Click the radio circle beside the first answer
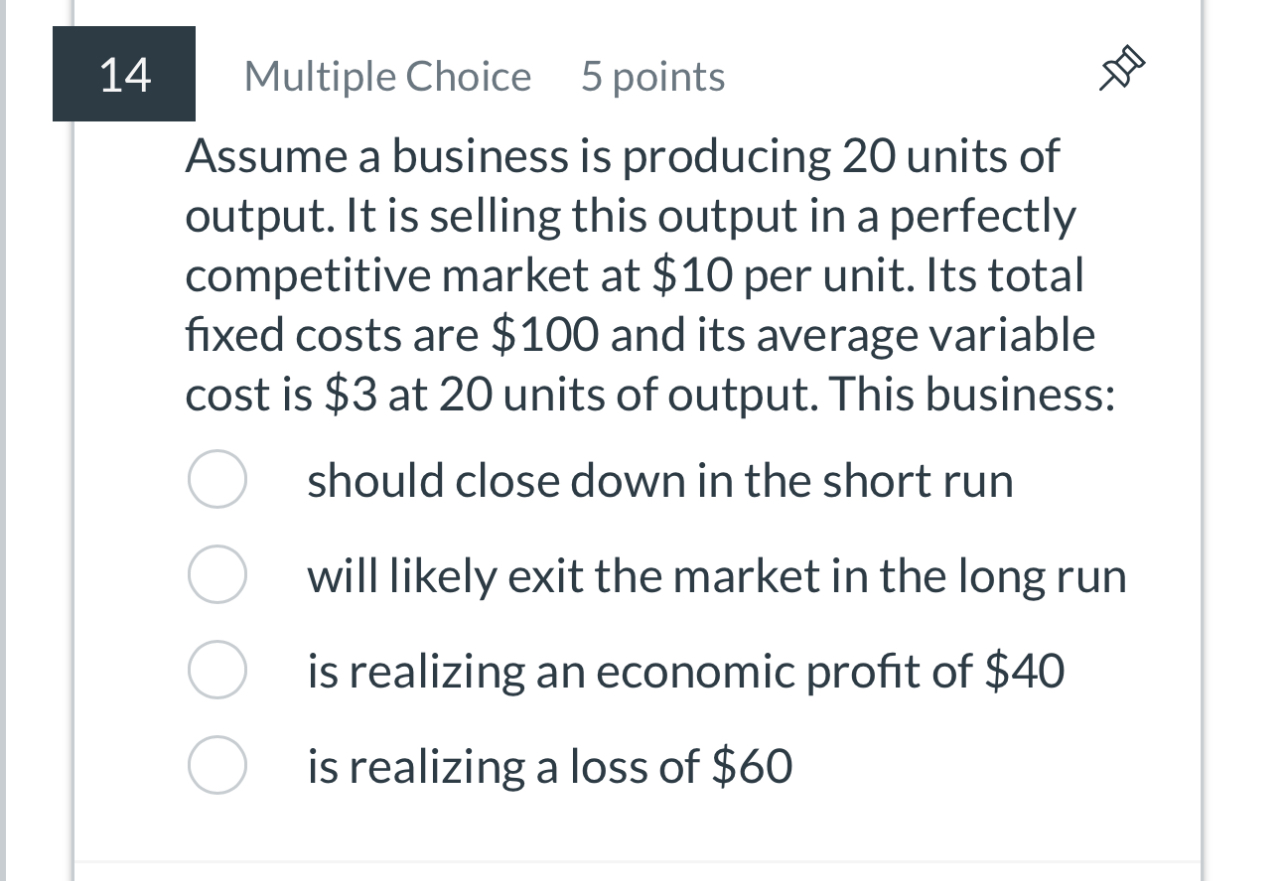Screen dimensions: 1284x881 [x=216, y=480]
